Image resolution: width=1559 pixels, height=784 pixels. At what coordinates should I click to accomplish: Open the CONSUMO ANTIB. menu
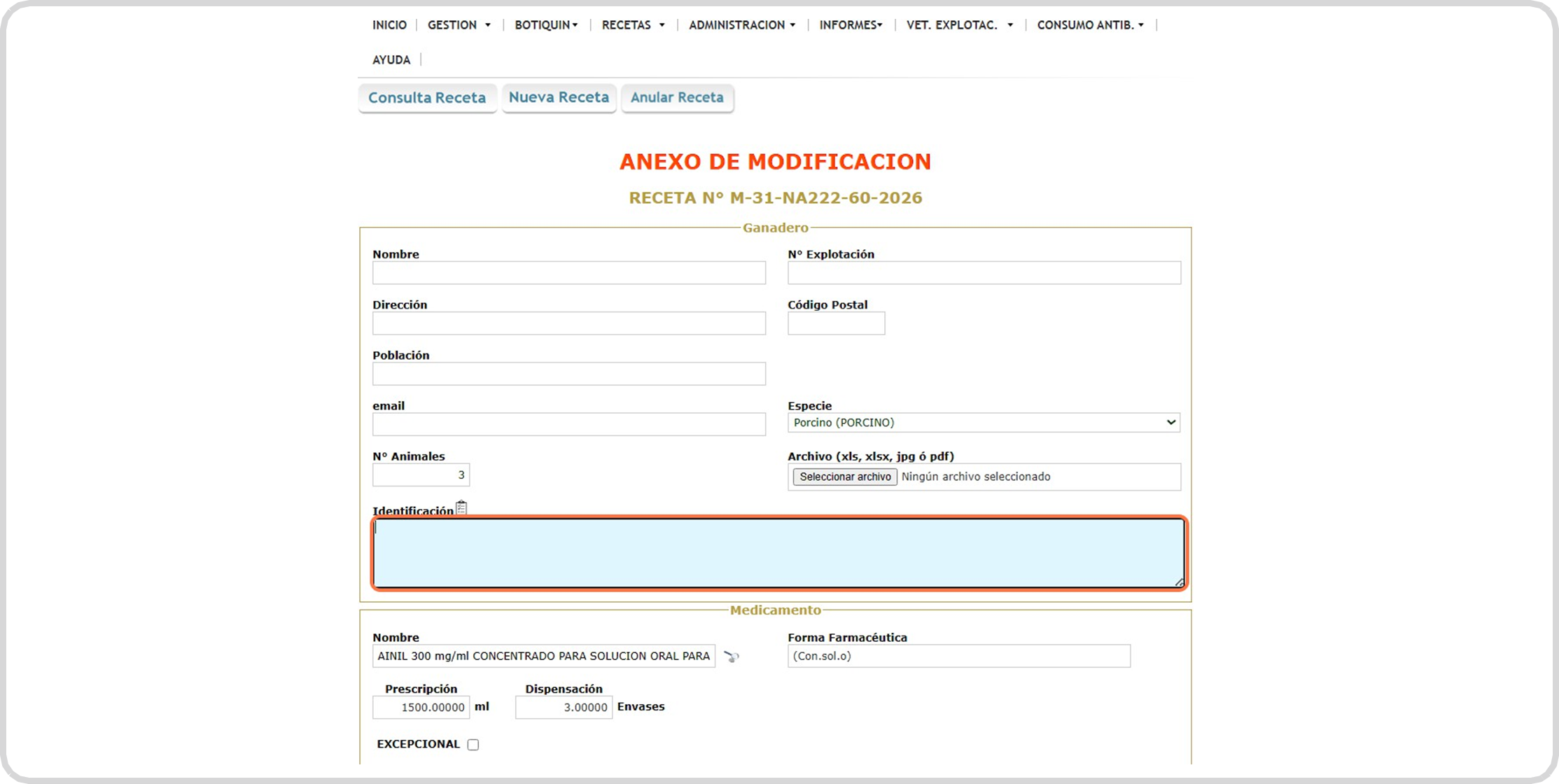click(x=1090, y=25)
